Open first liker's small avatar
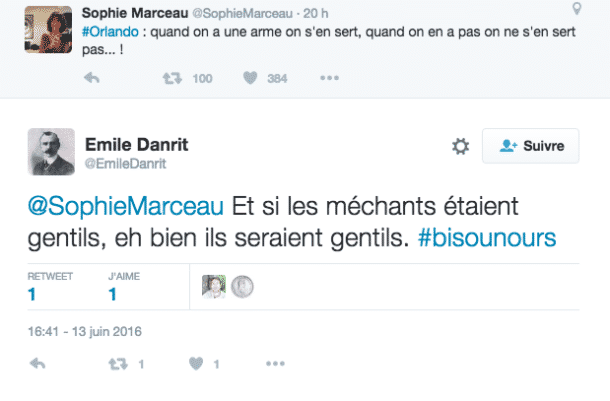The height and width of the screenshot is (401, 610). (x=213, y=288)
